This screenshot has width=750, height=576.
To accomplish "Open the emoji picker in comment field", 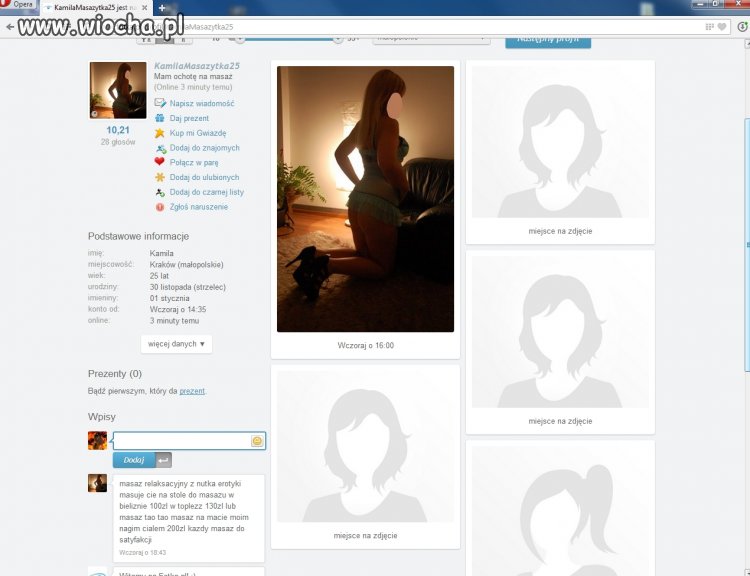I will tap(257, 441).
